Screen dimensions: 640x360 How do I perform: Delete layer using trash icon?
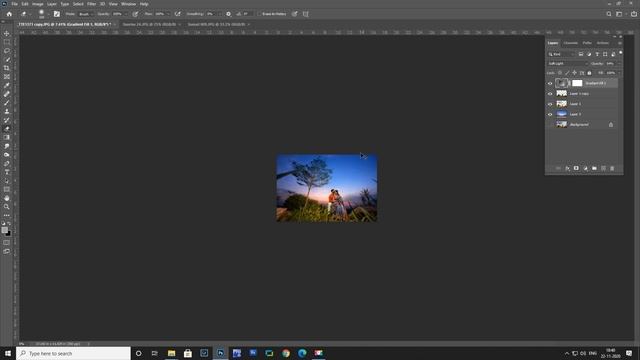(612, 168)
